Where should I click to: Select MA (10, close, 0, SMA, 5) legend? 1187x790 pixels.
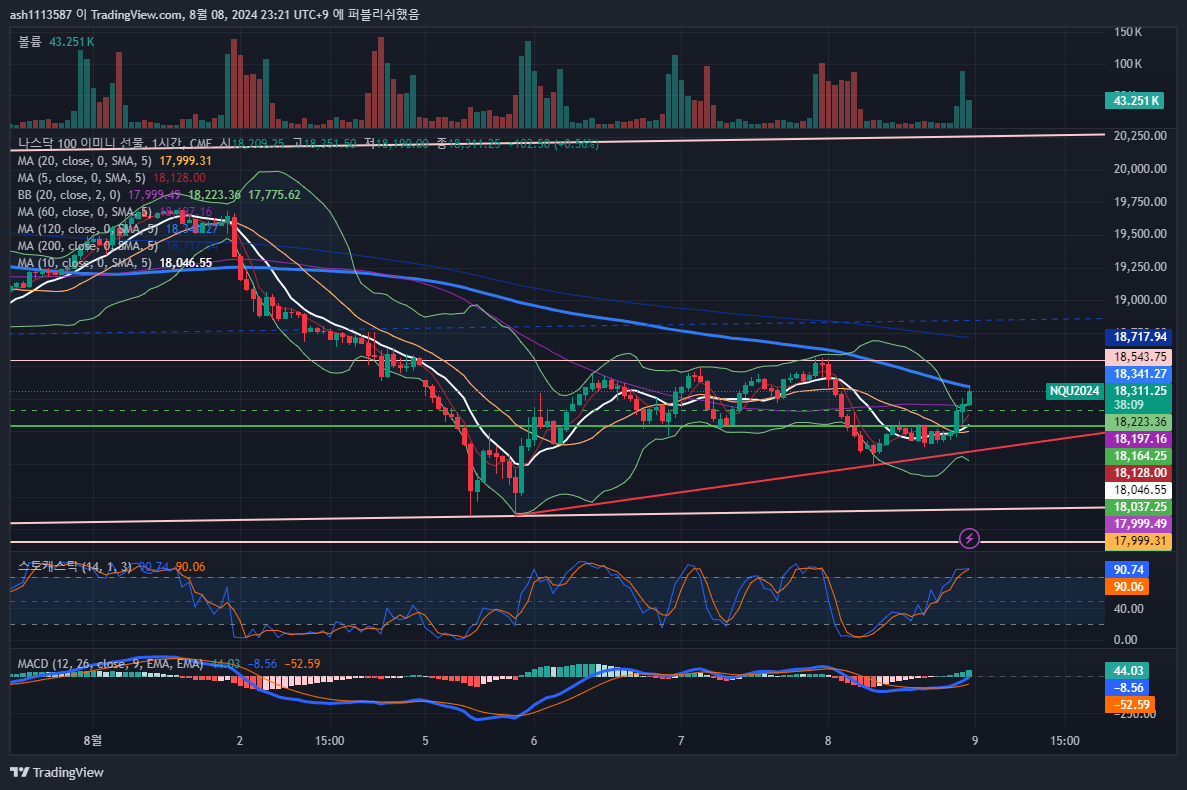86,263
